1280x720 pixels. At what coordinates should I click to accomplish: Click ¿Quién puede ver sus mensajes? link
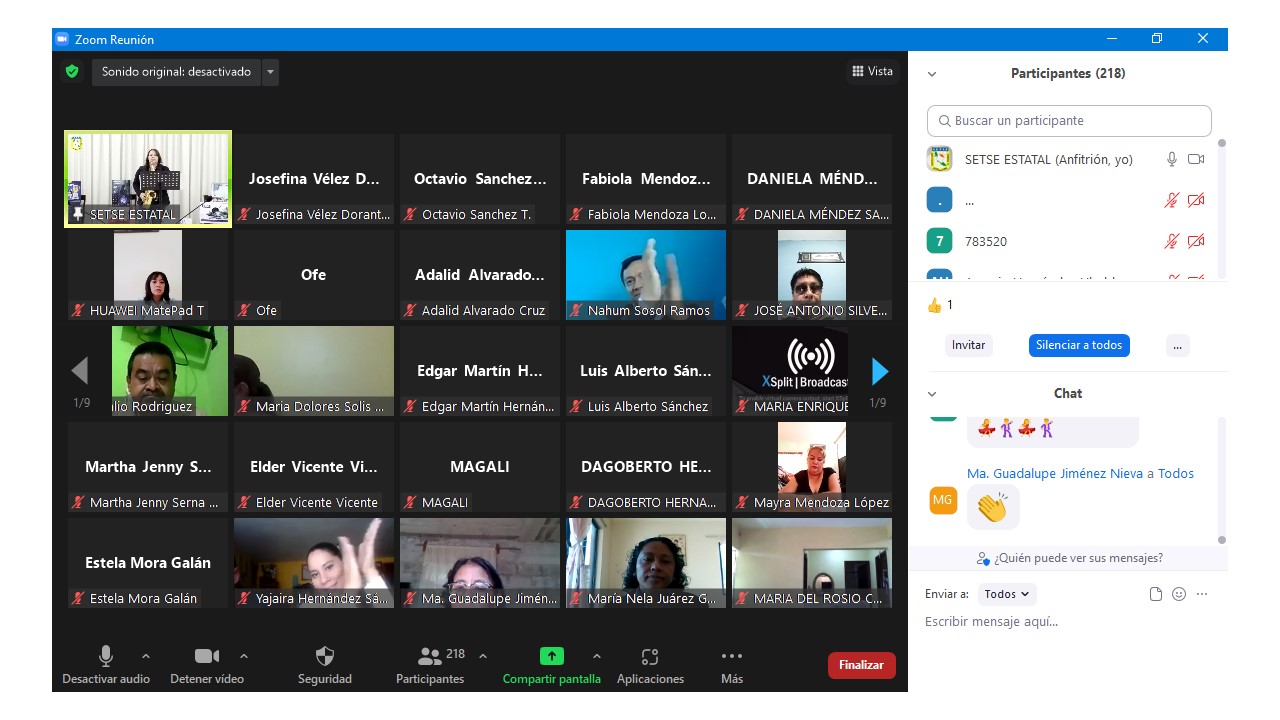tap(1070, 558)
